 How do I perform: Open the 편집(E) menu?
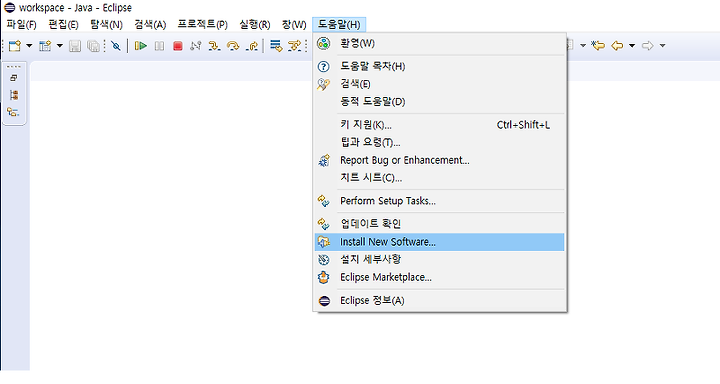(x=63, y=24)
